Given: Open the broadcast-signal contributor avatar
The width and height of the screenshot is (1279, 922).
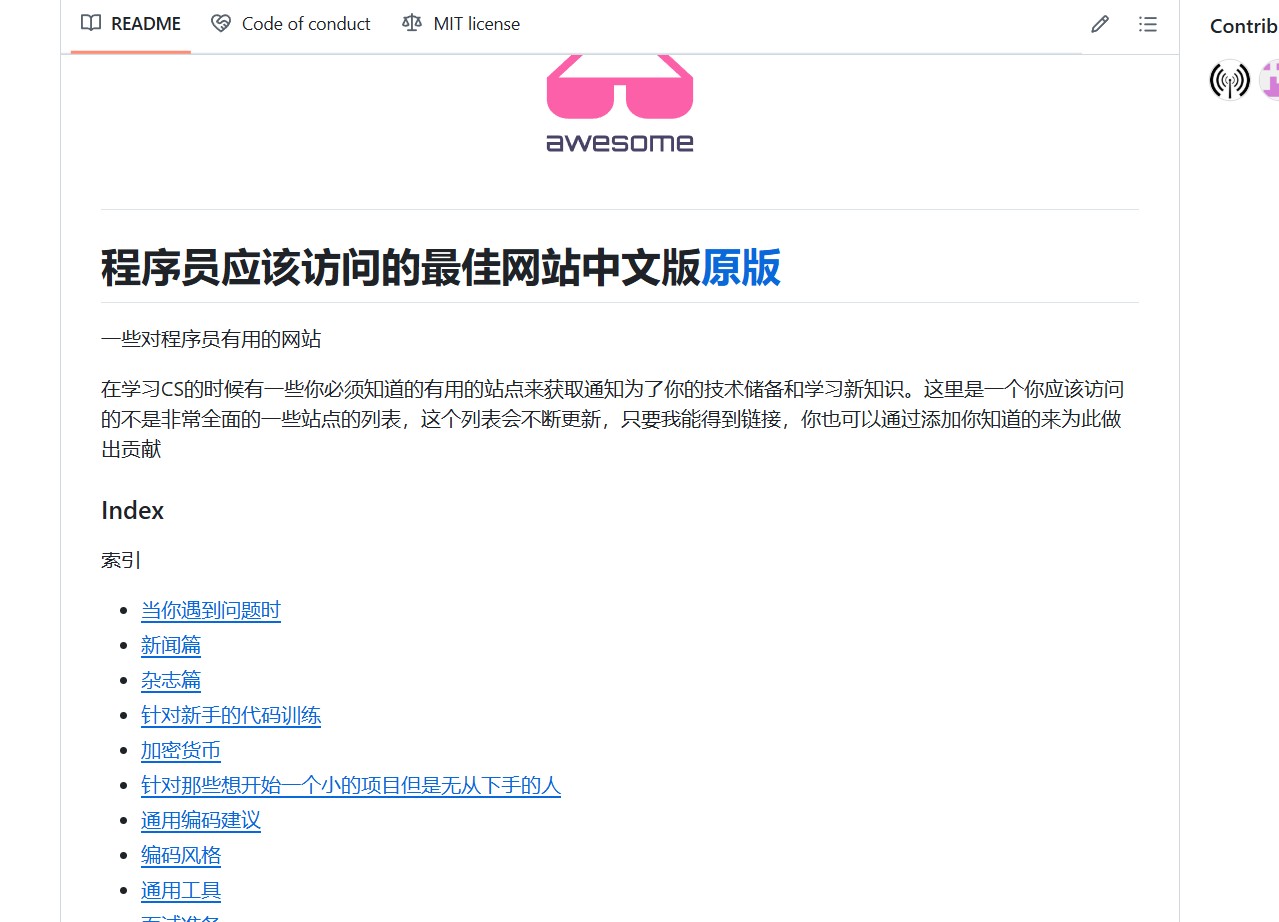Looking at the screenshot, I should [1230, 80].
